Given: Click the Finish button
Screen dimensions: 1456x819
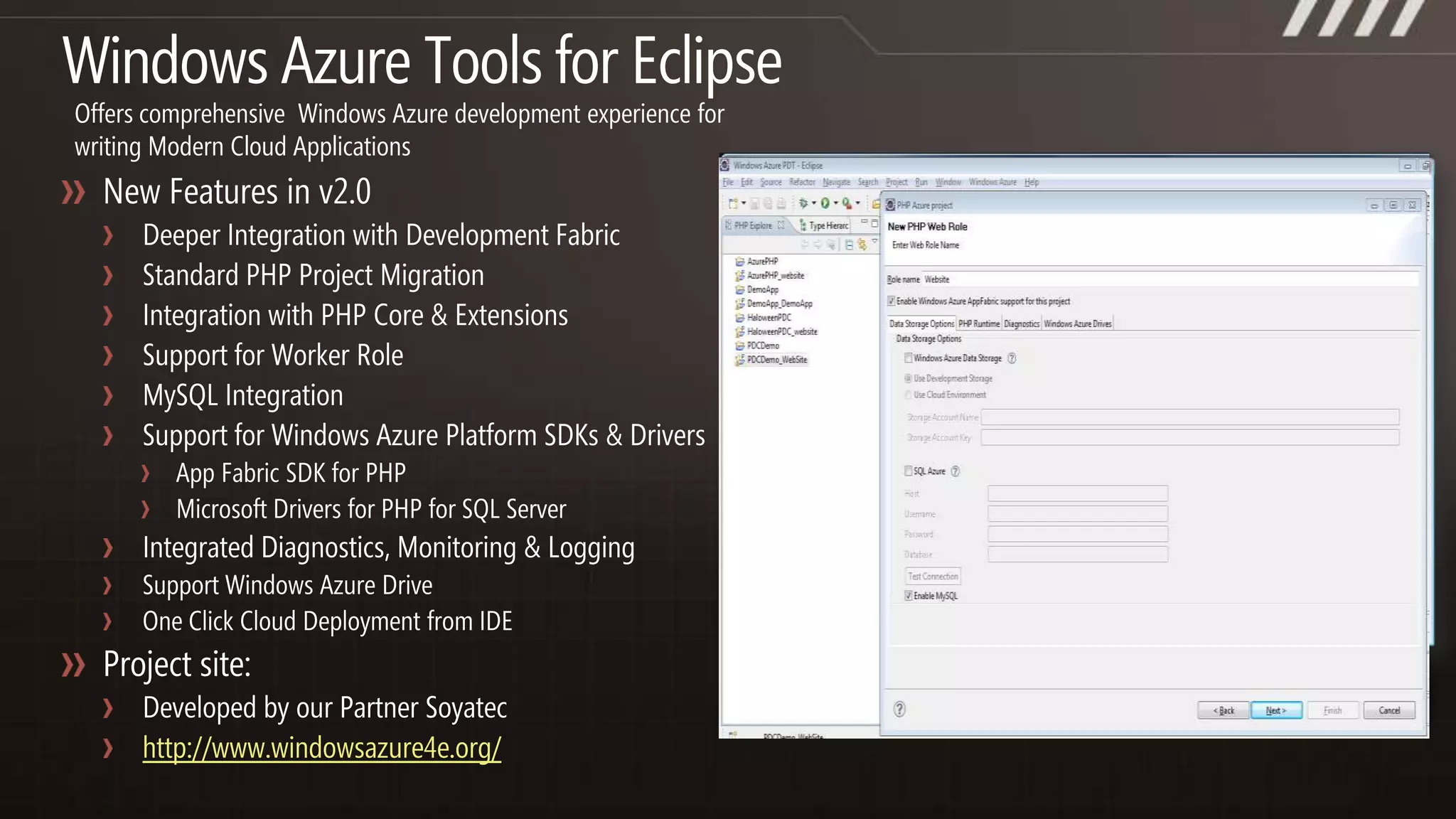Looking at the screenshot, I should click(1333, 710).
